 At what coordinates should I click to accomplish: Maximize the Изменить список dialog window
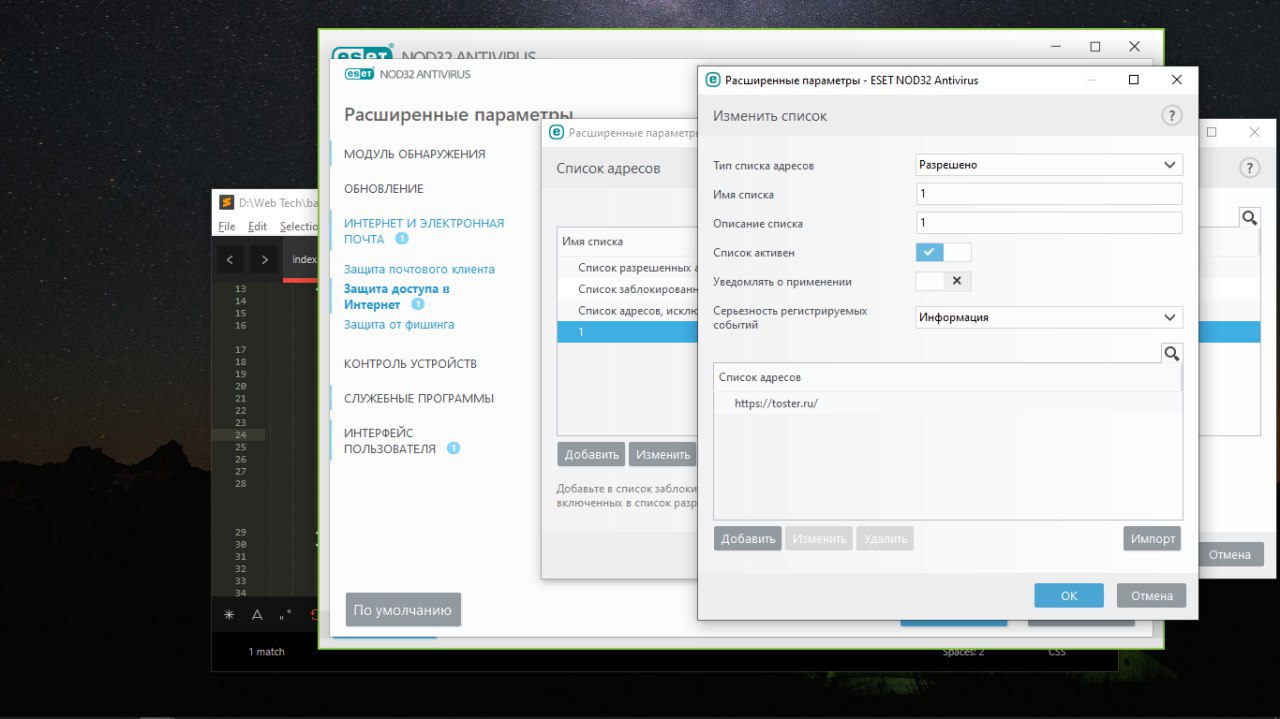click(x=1134, y=80)
